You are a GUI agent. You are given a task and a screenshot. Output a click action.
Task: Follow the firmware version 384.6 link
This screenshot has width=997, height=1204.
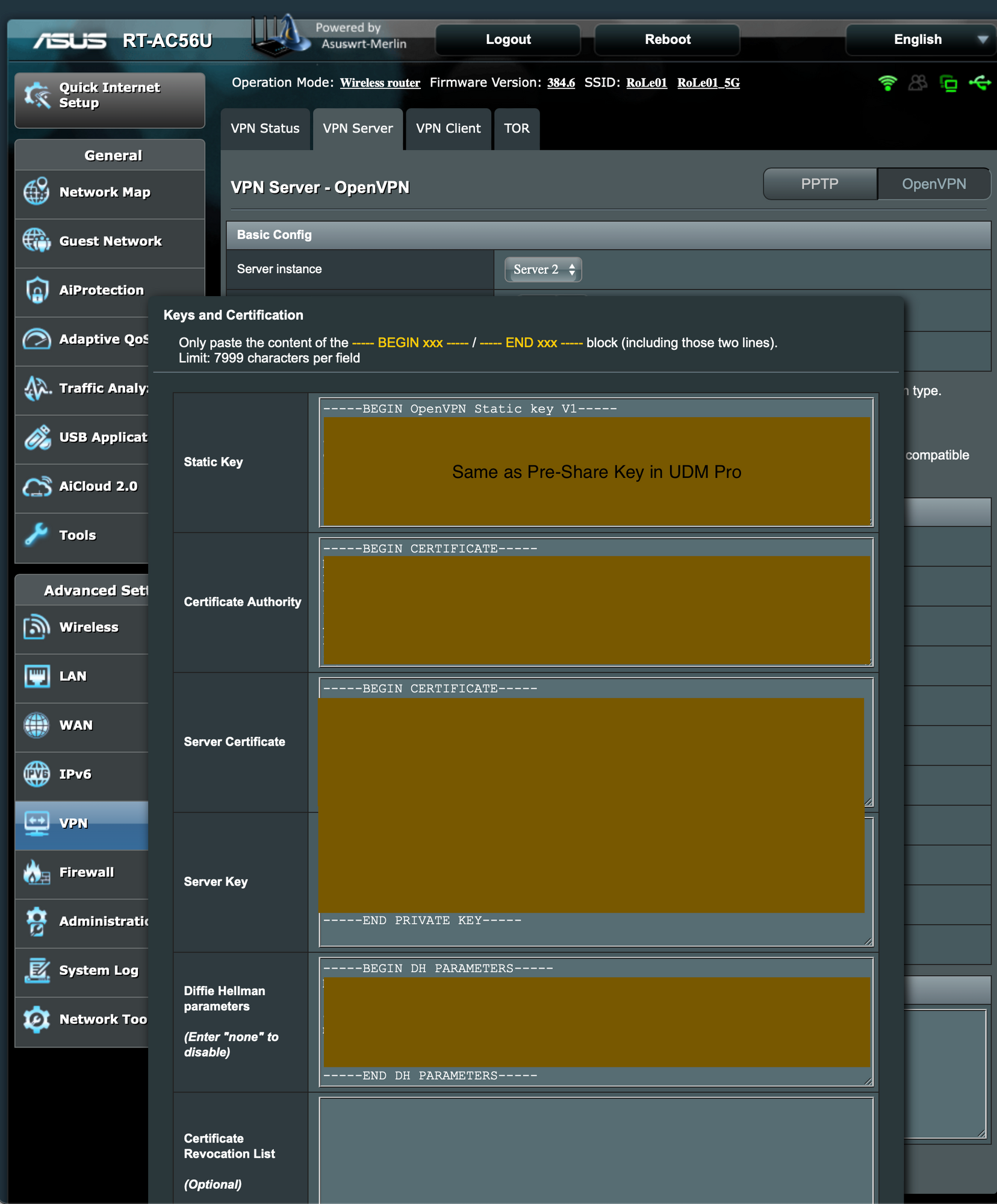point(561,83)
